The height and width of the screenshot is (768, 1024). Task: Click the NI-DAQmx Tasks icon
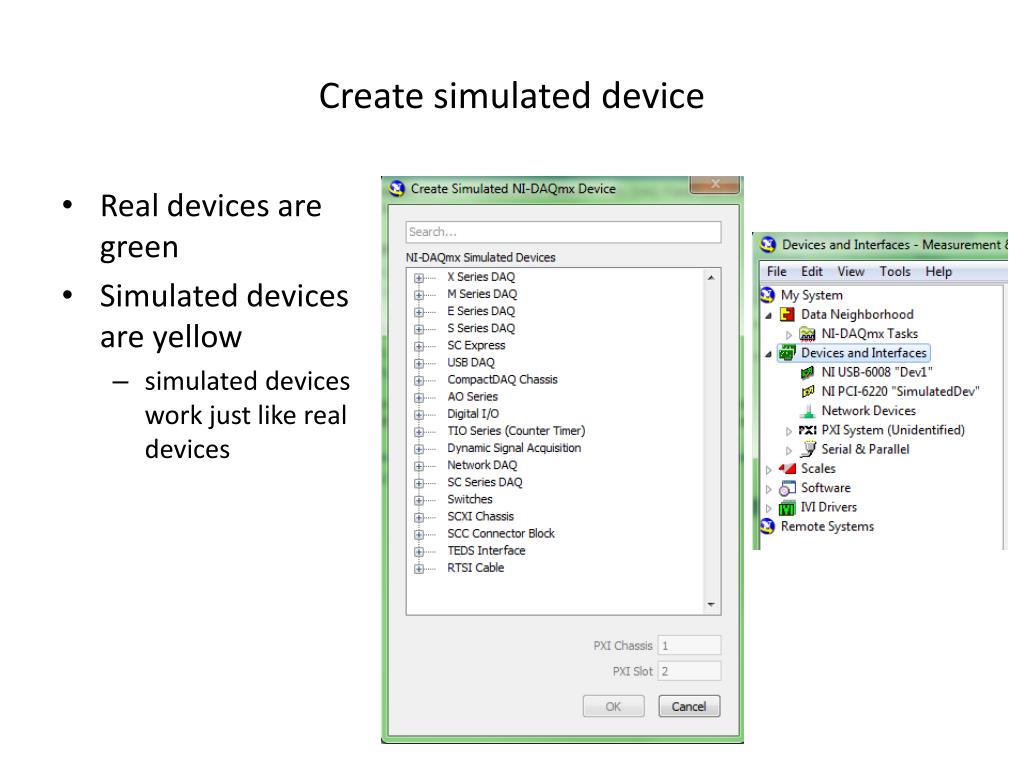(808, 334)
